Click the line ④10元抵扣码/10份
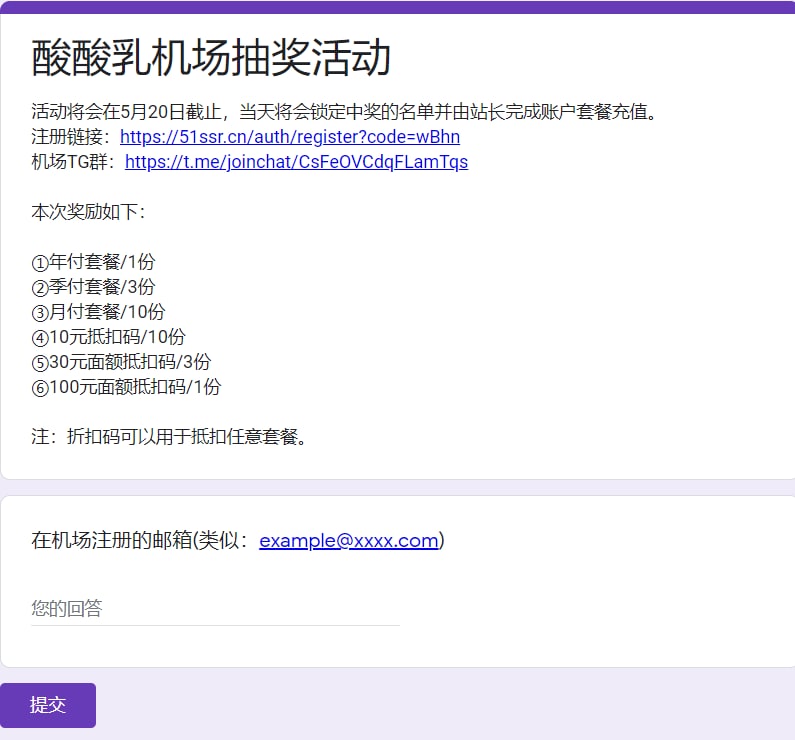This screenshot has height=740, width=795. click(x=109, y=337)
